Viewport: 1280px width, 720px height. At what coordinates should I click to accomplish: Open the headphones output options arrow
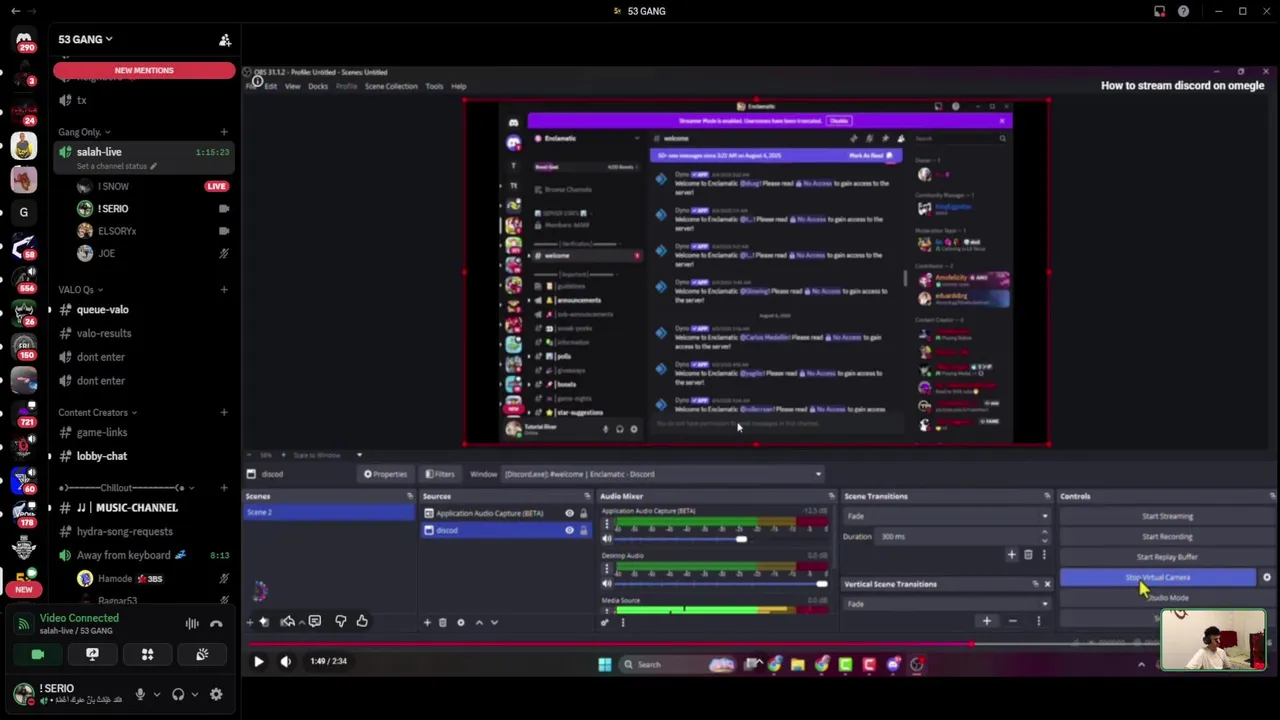(x=194, y=694)
